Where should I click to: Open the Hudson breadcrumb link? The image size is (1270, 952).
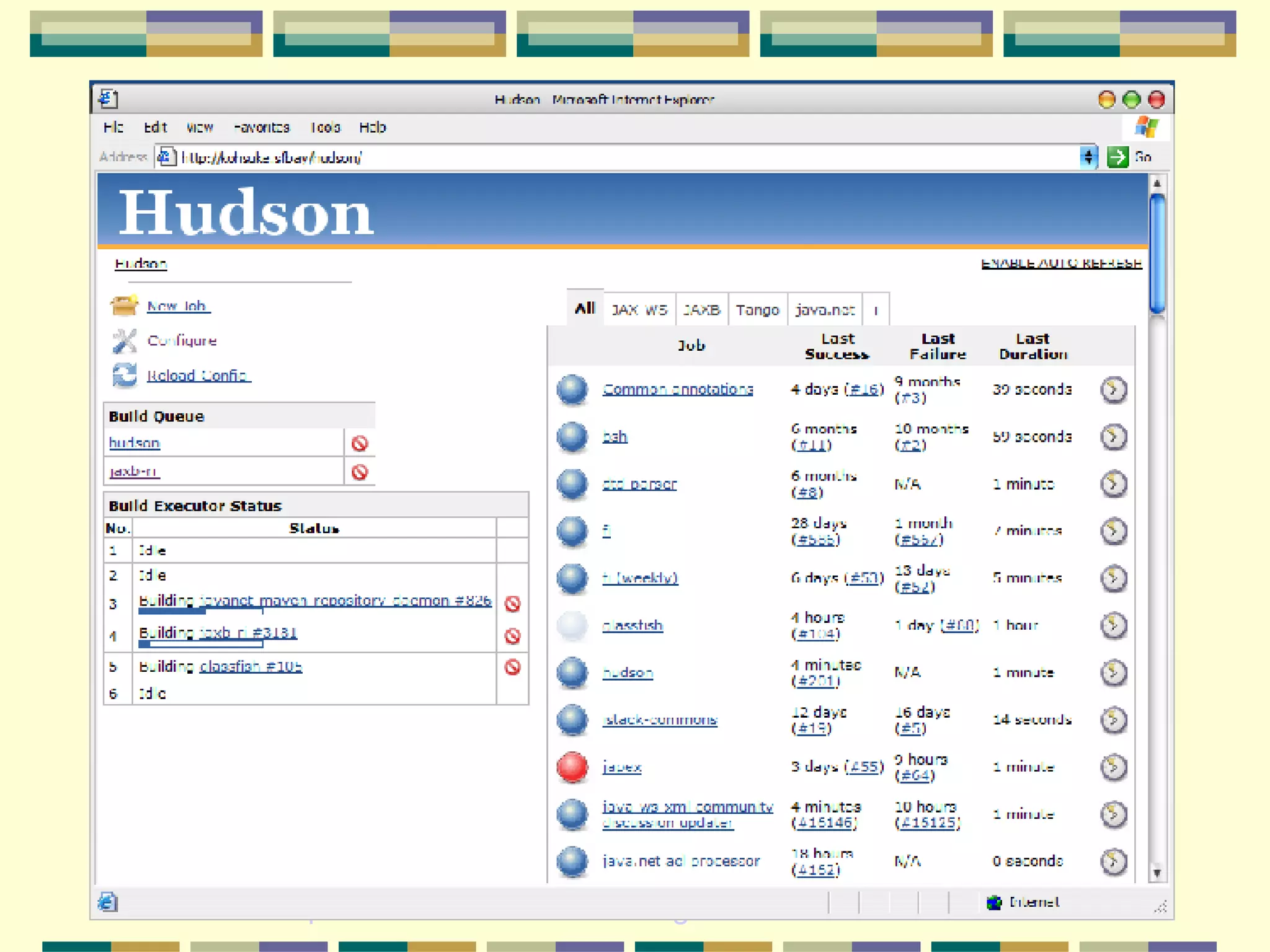[x=141, y=263]
